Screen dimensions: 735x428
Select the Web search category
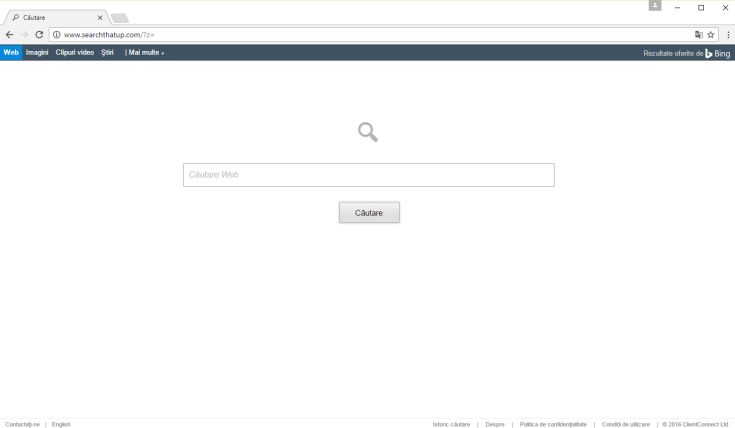coord(11,53)
